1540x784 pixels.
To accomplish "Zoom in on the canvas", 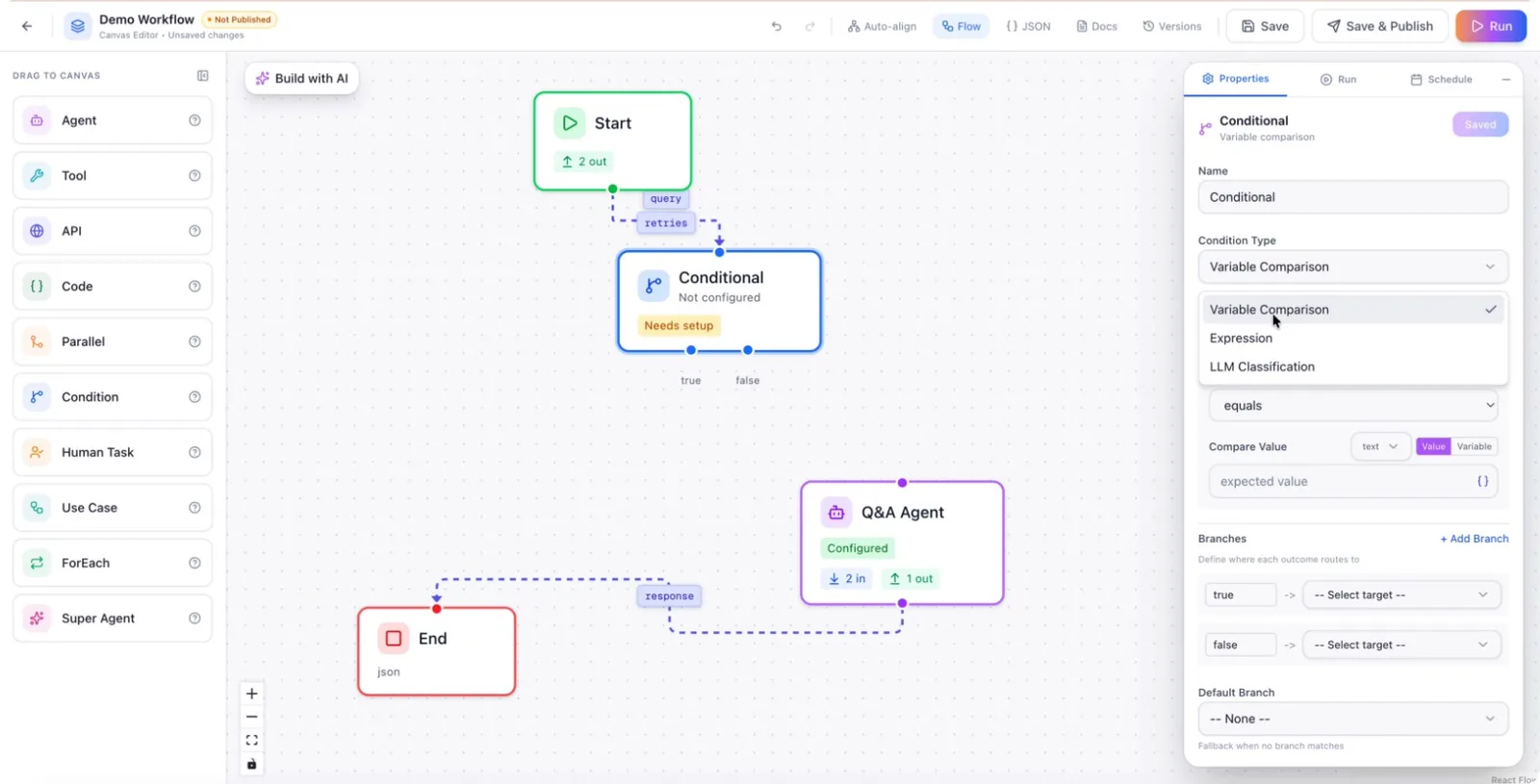I will (x=252, y=694).
